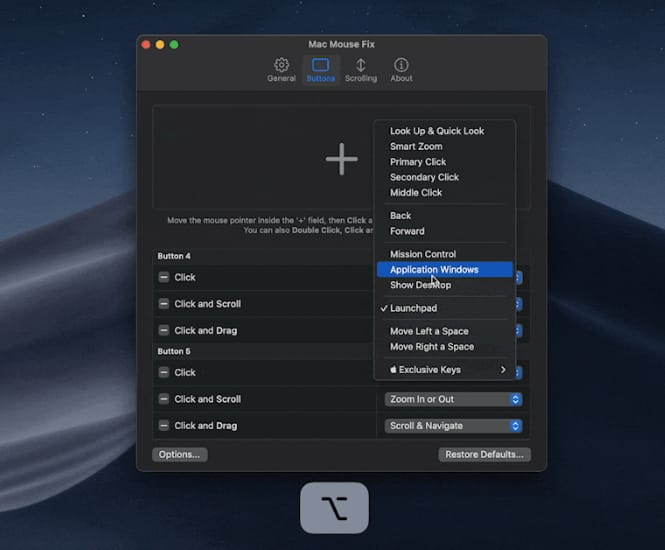Viewport: 665px width, 550px height.
Task: Open the Scroll & Navigate dropdown
Action: (453, 426)
